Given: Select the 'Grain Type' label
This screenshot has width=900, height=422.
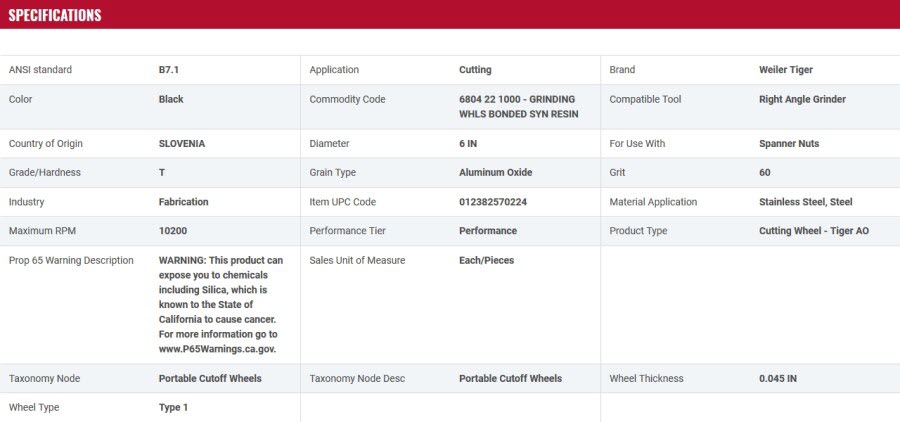Looking at the screenshot, I should [332, 172].
